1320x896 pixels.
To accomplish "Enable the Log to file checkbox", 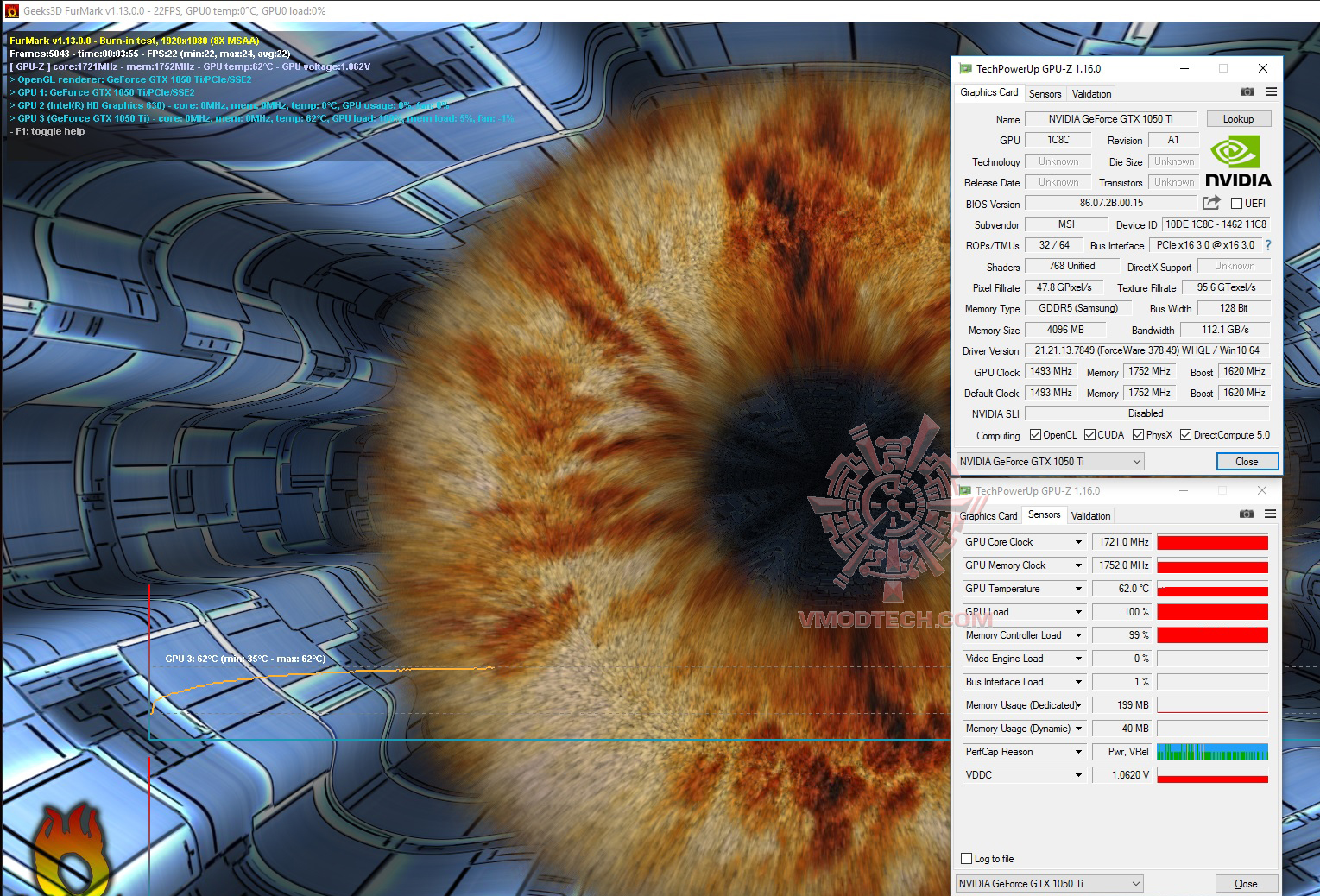I will (x=966, y=859).
